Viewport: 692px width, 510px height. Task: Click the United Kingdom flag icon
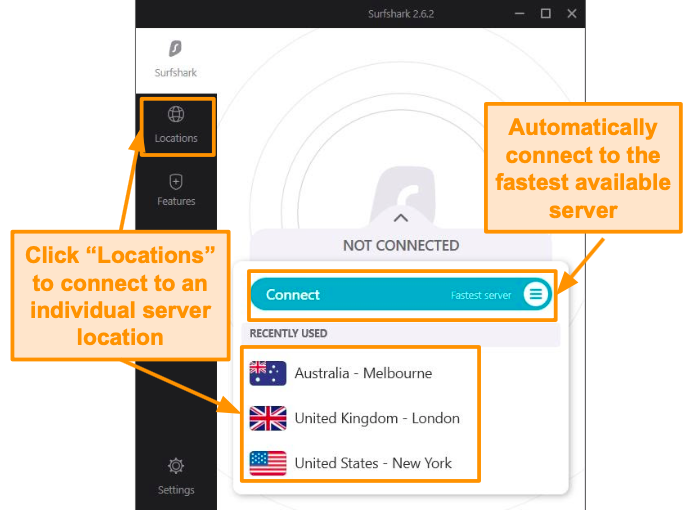(x=268, y=418)
